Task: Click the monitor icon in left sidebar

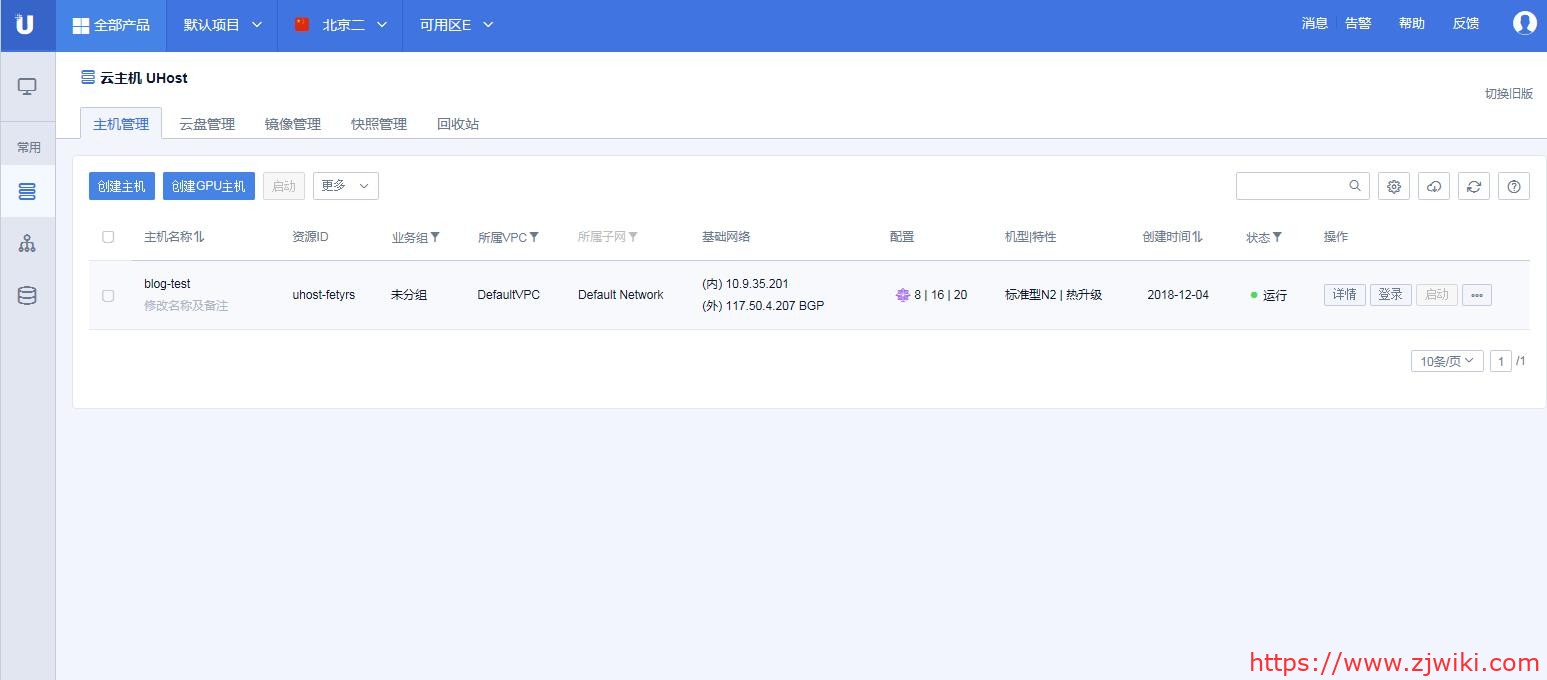Action: (x=27, y=87)
